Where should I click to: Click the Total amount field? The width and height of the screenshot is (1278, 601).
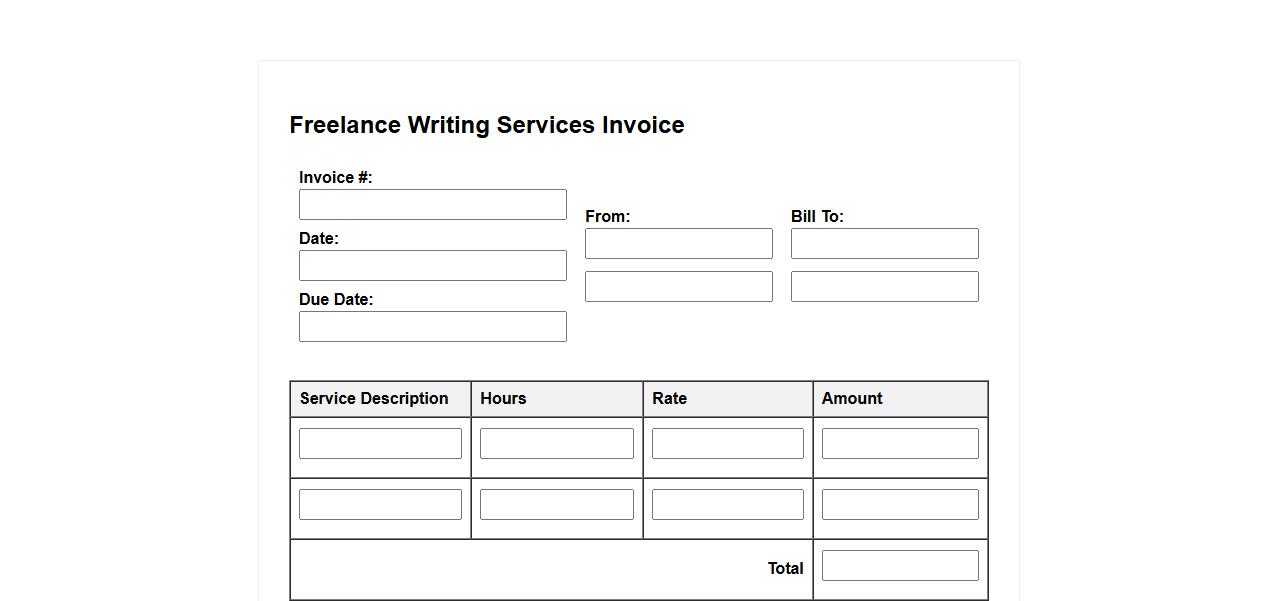point(900,566)
